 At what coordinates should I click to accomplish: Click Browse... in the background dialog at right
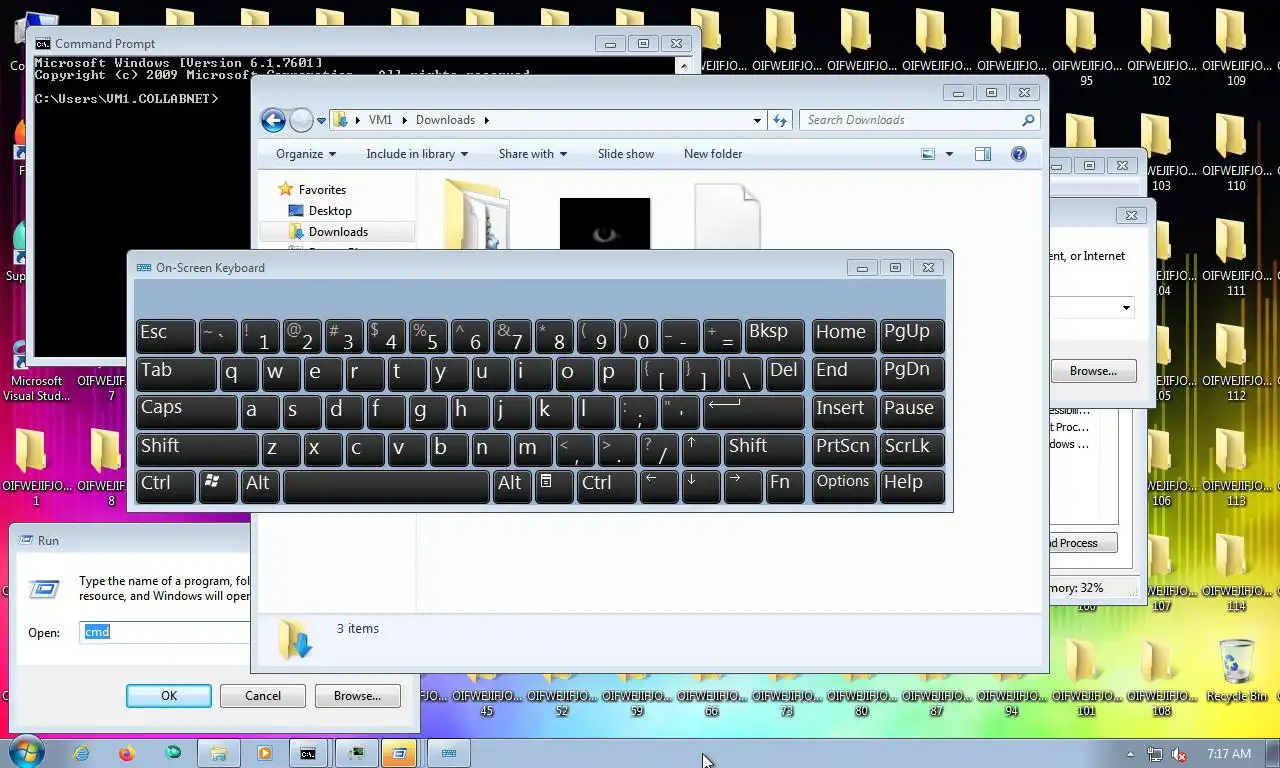(x=1093, y=371)
